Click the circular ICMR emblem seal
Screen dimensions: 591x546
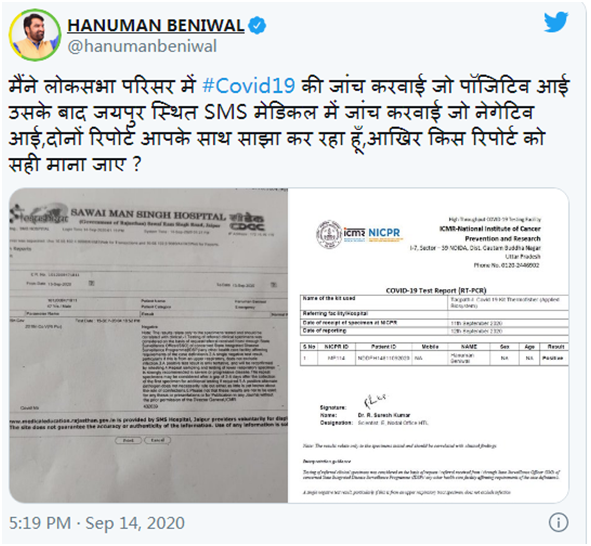pos(329,234)
